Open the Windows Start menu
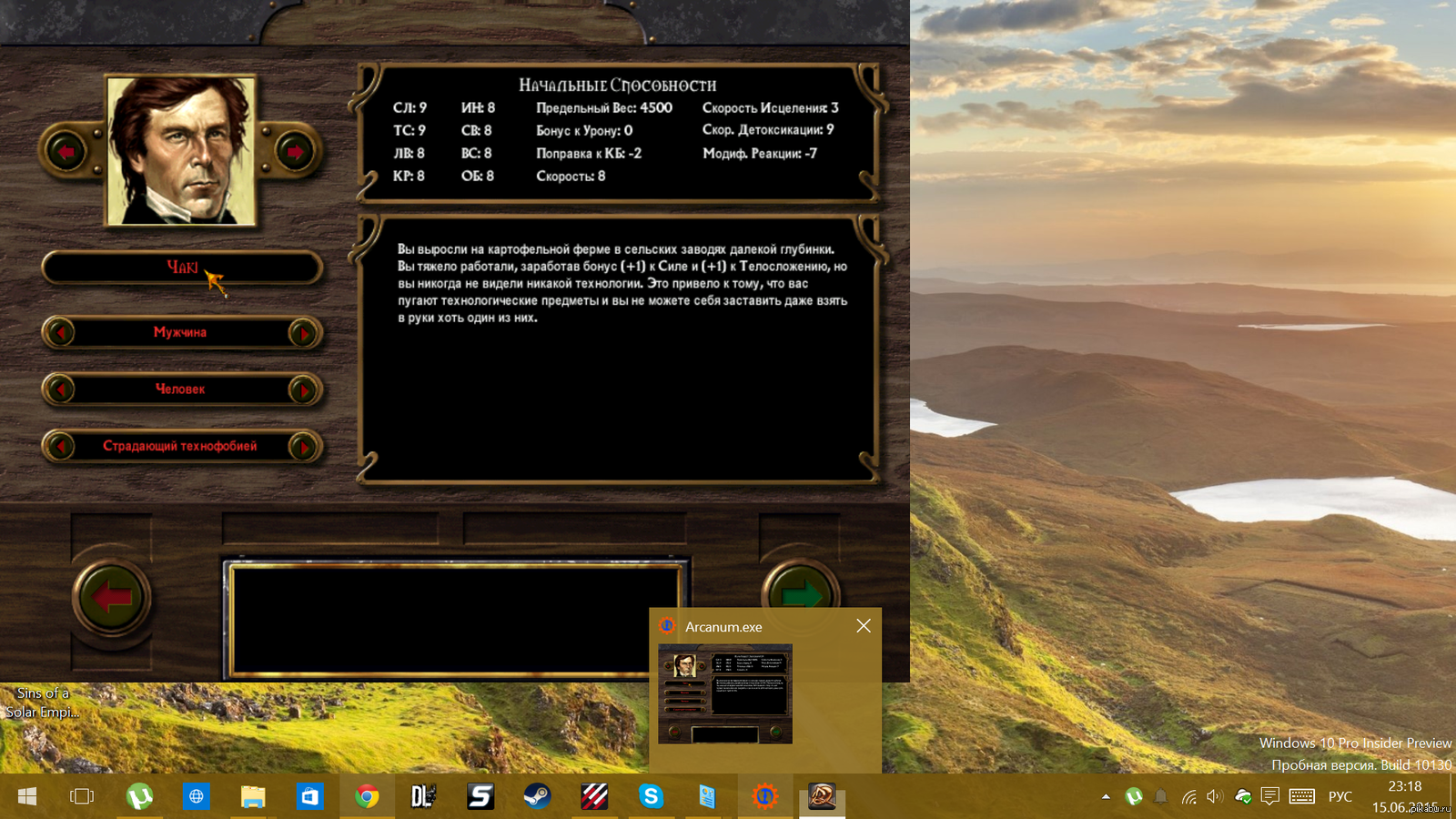This screenshot has height=819, width=1456. pos(27,796)
